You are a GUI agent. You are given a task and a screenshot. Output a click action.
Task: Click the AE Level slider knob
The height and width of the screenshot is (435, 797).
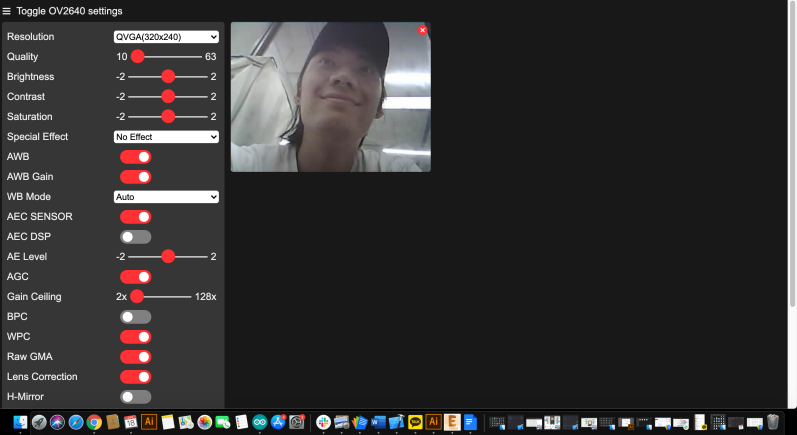pos(168,257)
